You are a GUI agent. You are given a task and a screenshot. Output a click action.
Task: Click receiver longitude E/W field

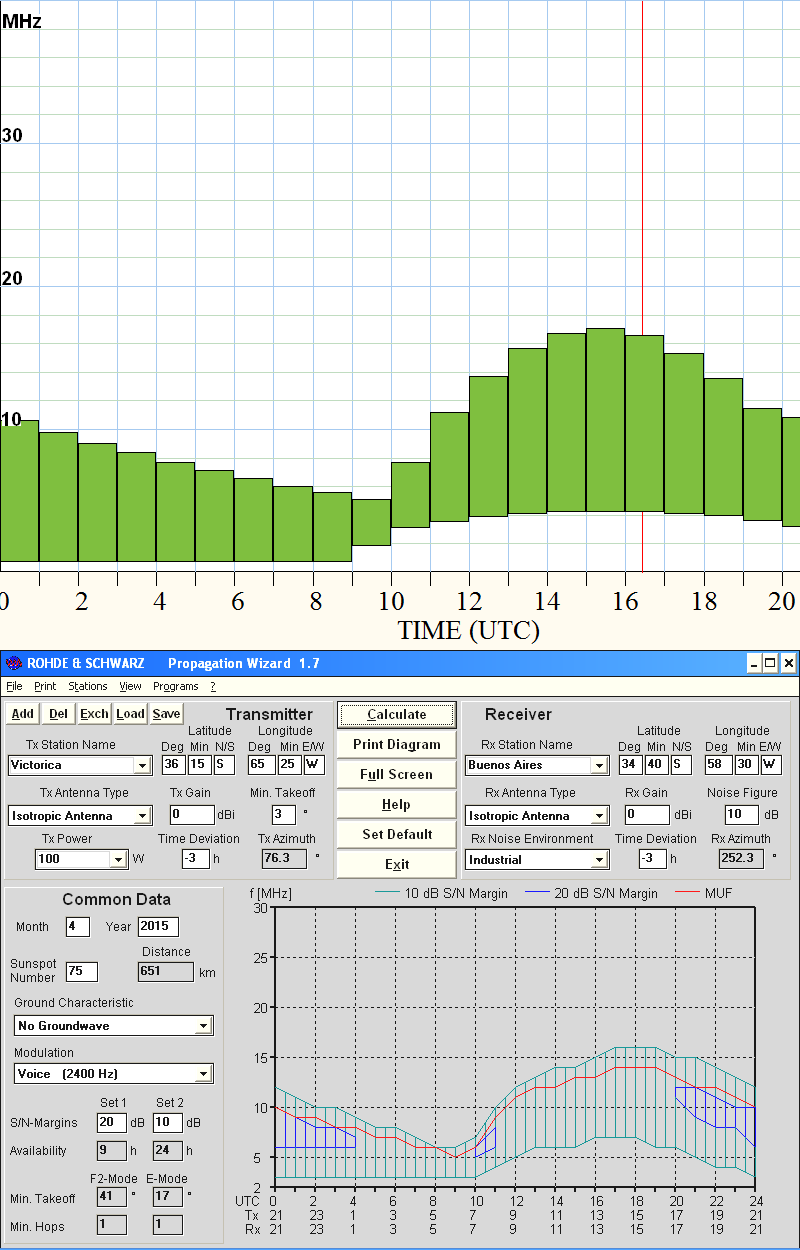coord(772,765)
